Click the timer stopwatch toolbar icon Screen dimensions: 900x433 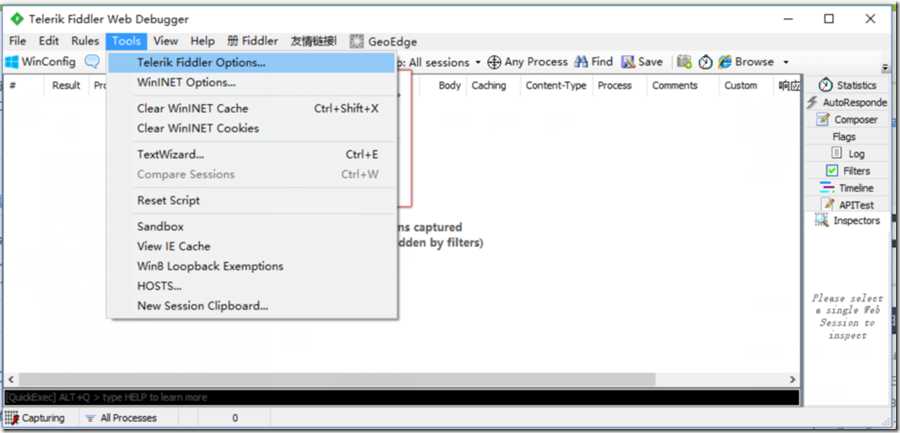pos(705,62)
